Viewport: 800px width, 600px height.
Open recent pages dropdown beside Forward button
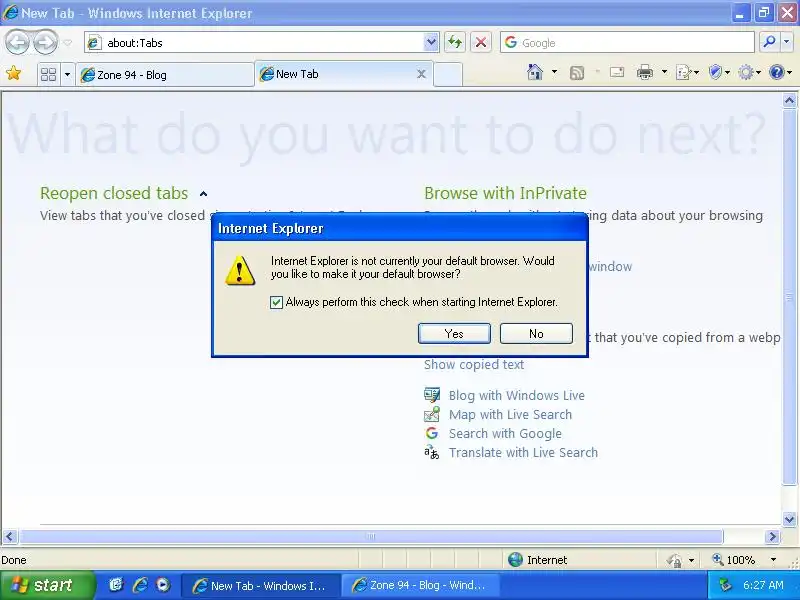(68, 43)
